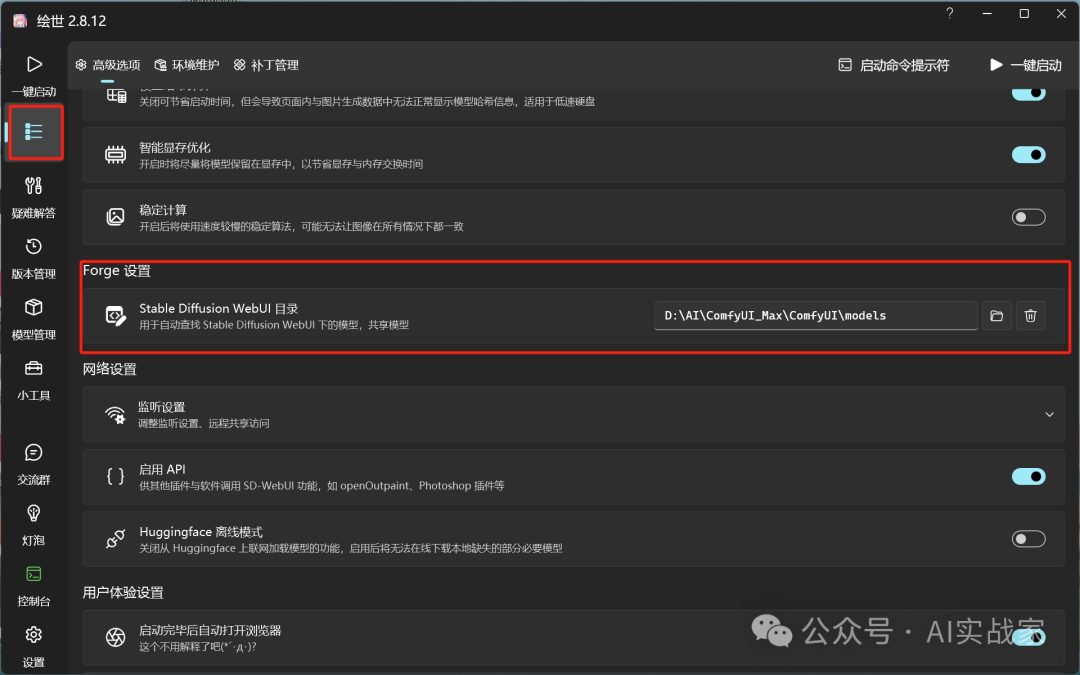
Task: Click the WebUI directory path input field
Action: pos(816,315)
